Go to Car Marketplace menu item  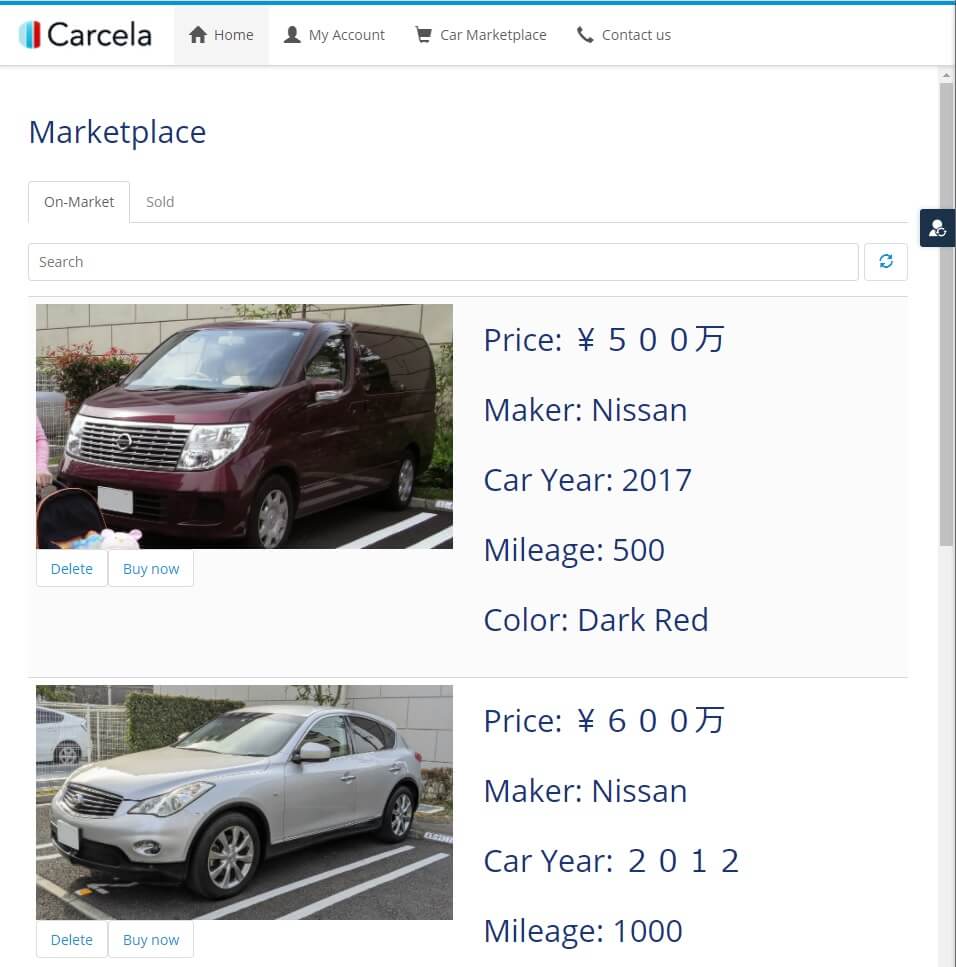click(x=480, y=35)
